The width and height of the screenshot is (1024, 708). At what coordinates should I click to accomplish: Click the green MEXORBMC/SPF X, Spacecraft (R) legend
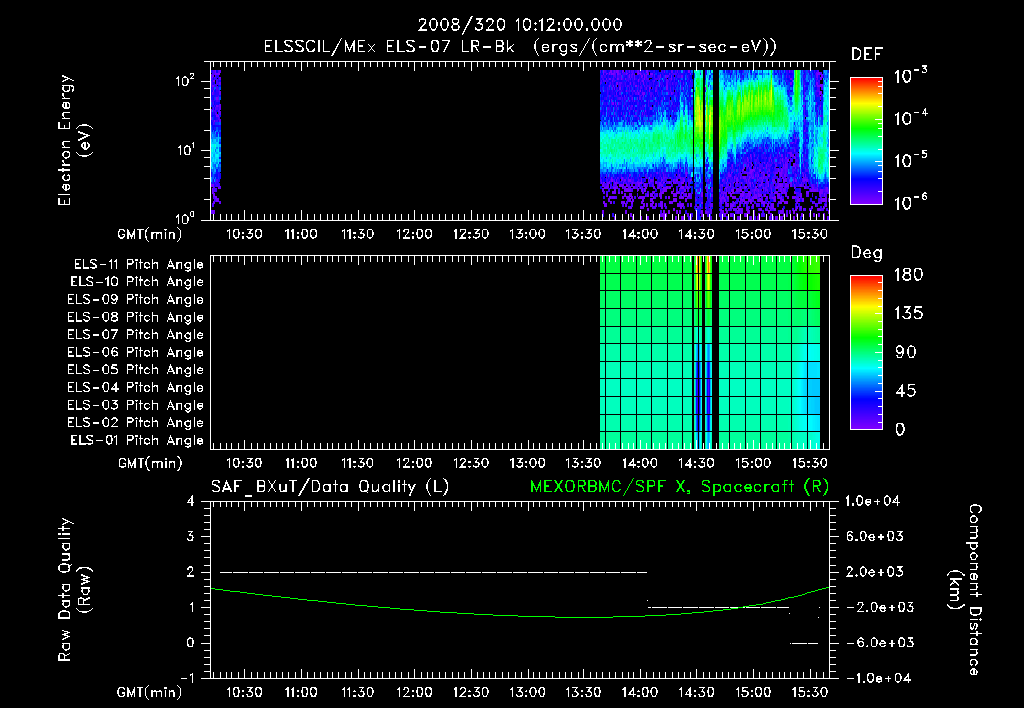(679, 487)
